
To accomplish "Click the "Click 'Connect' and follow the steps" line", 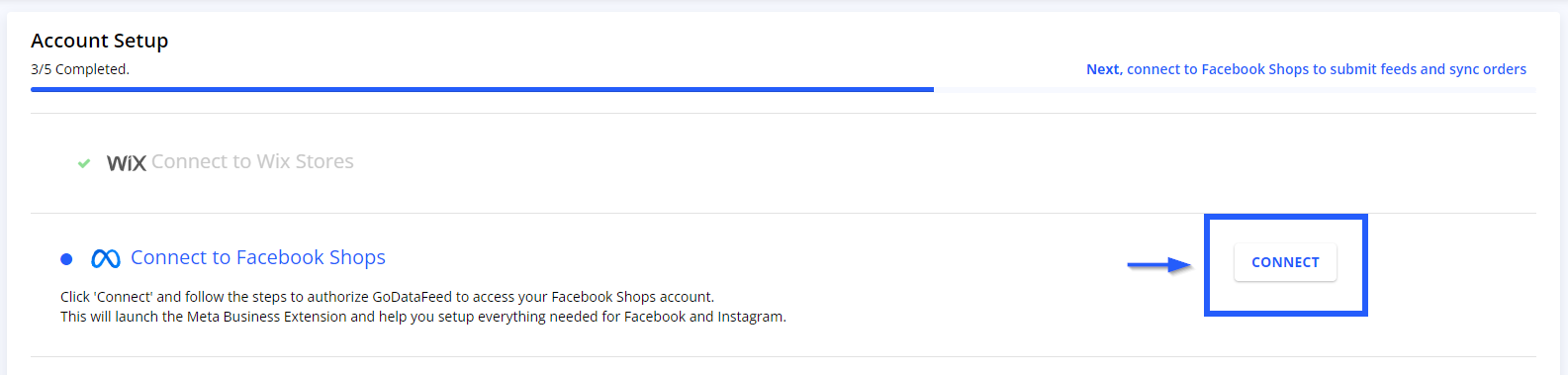I will click(387, 297).
